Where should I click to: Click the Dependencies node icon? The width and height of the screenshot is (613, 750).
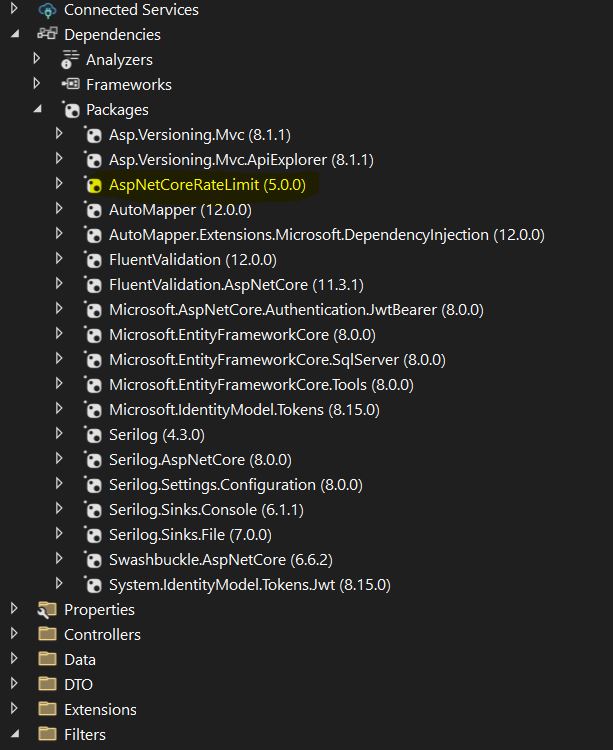[46, 35]
